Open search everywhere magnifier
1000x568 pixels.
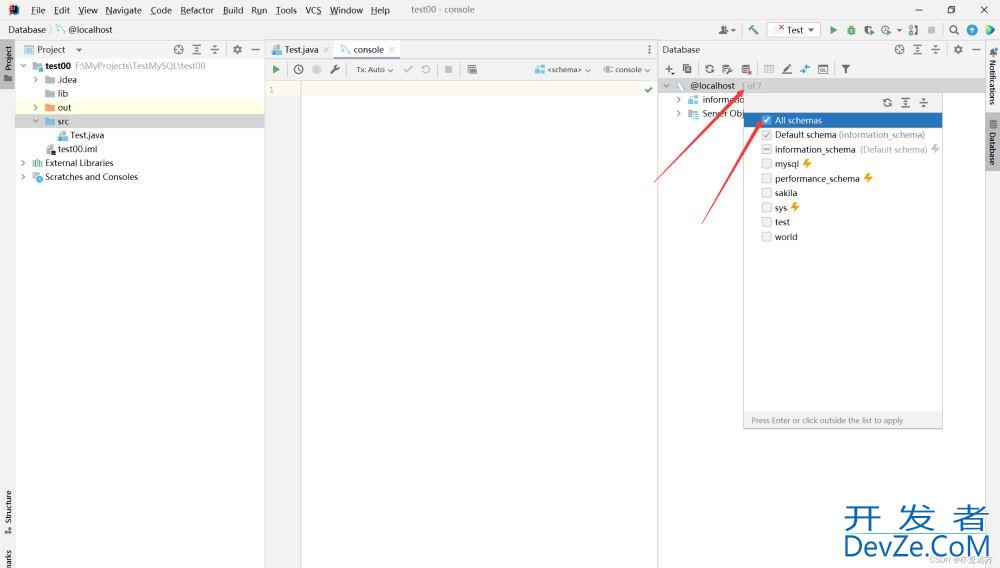953,30
